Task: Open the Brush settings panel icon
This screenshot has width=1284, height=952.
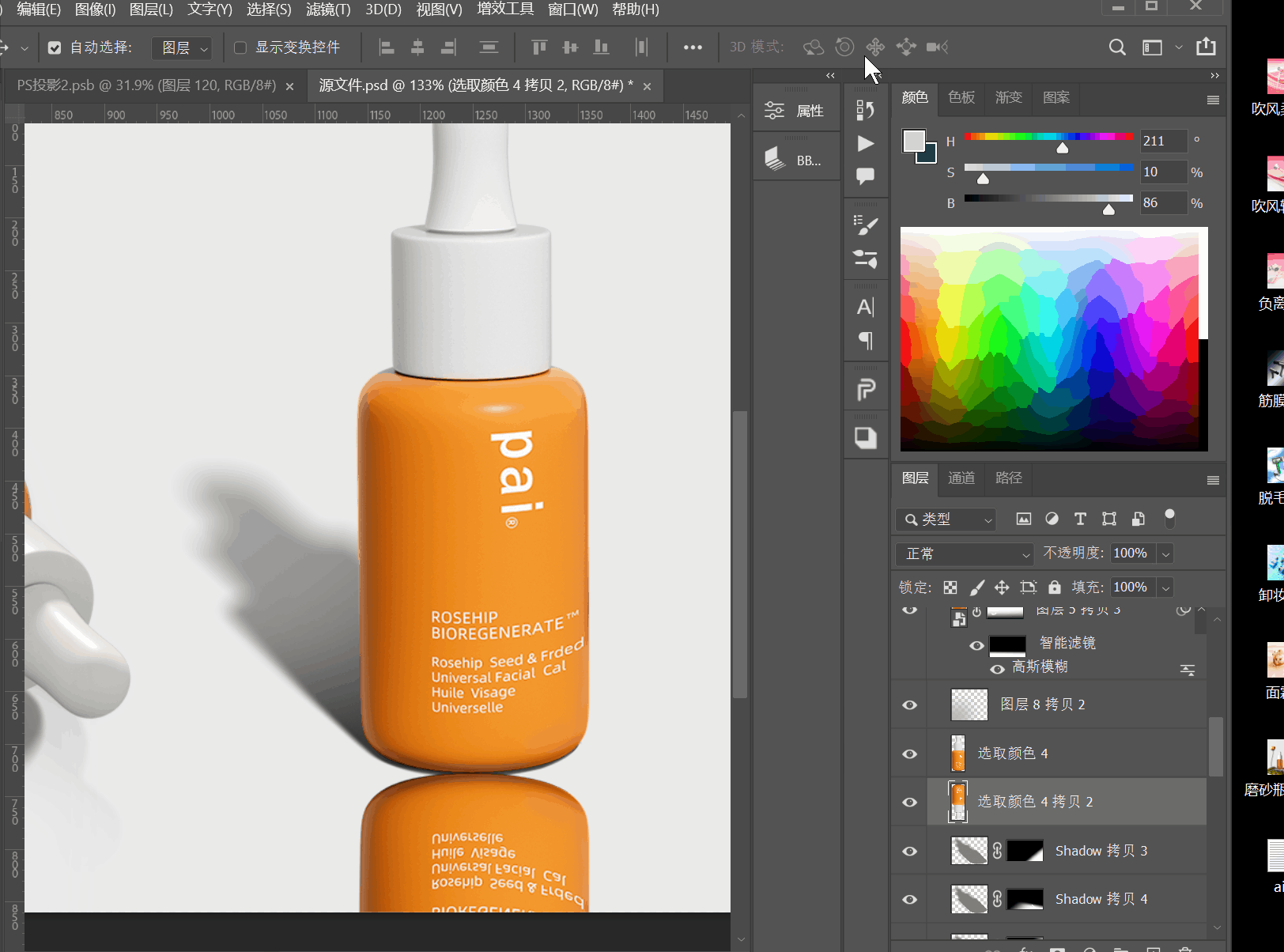Action: pos(866,225)
